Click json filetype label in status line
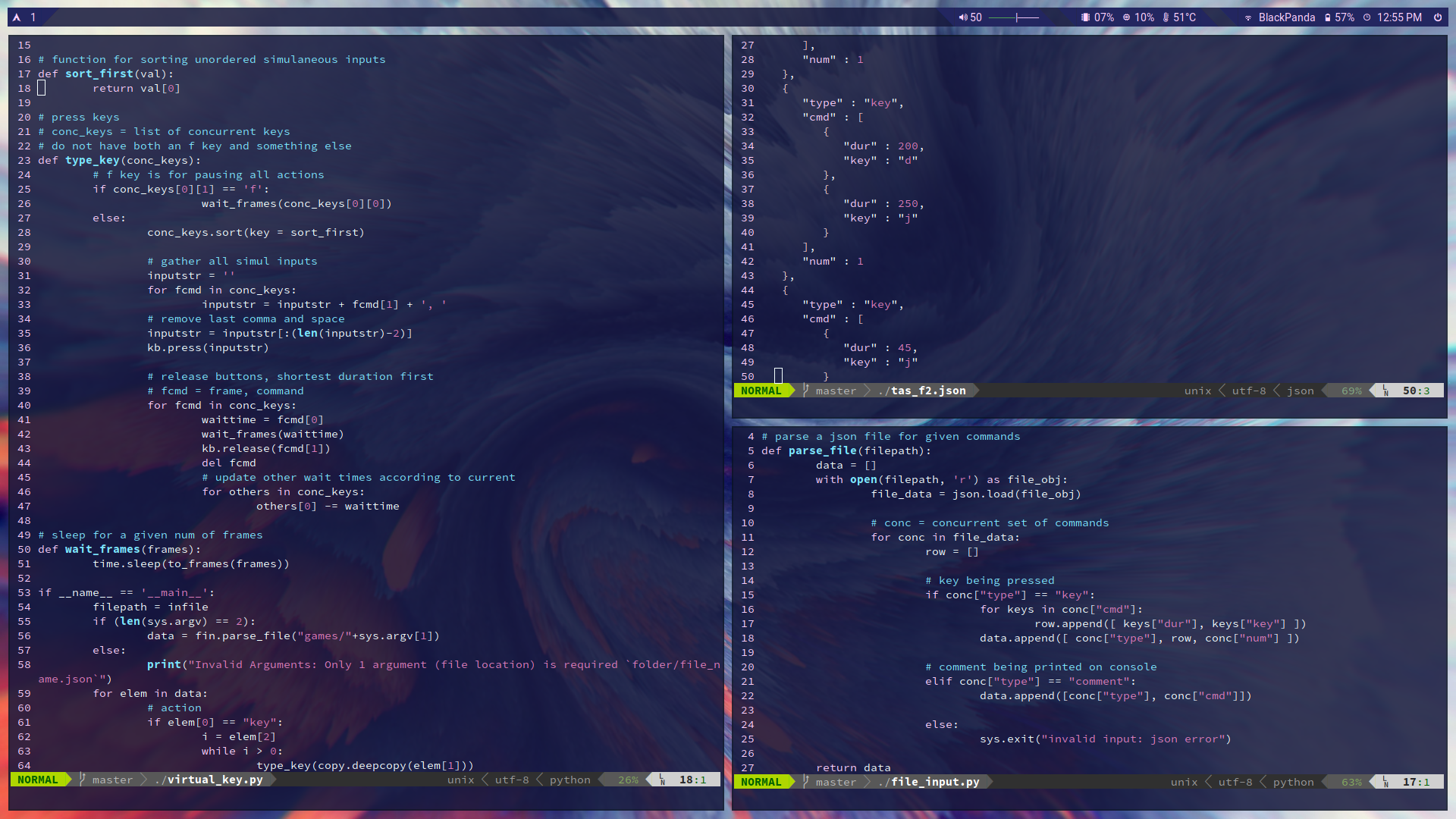The height and width of the screenshot is (819, 1456). [x=1300, y=391]
